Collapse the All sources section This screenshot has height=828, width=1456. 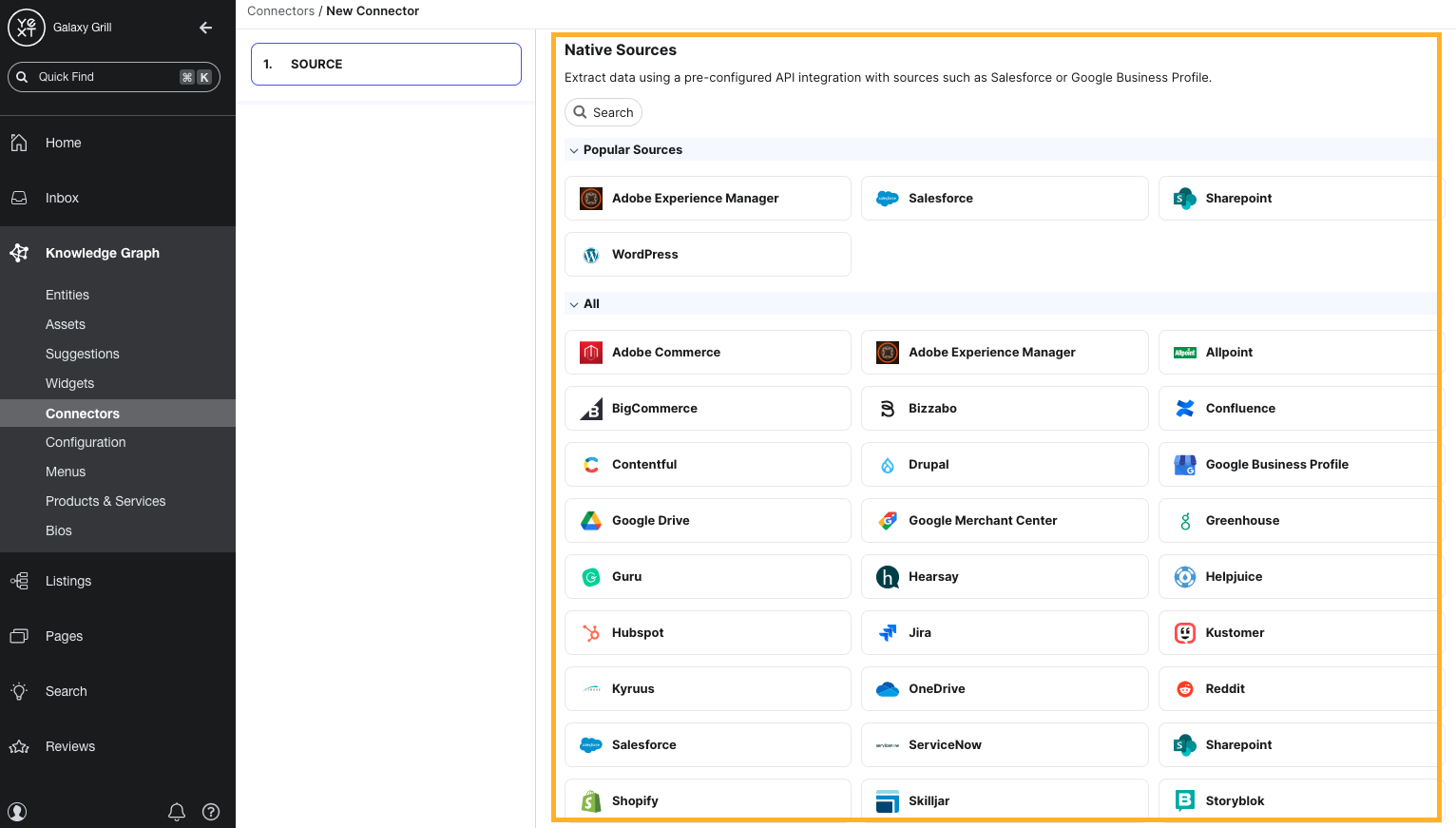[574, 304]
